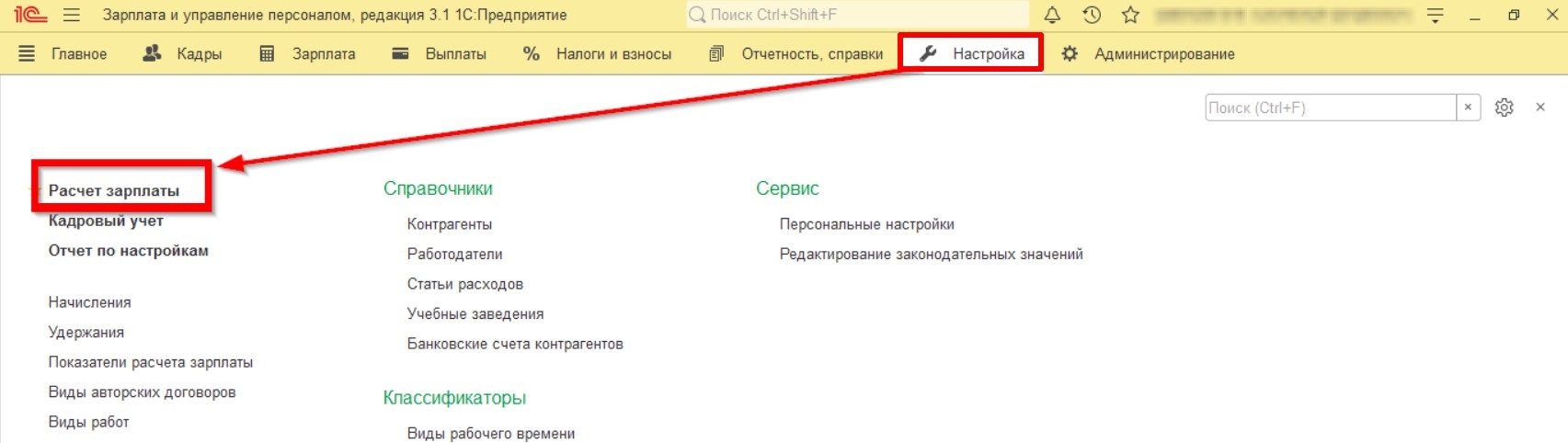Open history clock icon
Image resolution: width=1568 pixels, height=443 pixels.
tap(1092, 15)
